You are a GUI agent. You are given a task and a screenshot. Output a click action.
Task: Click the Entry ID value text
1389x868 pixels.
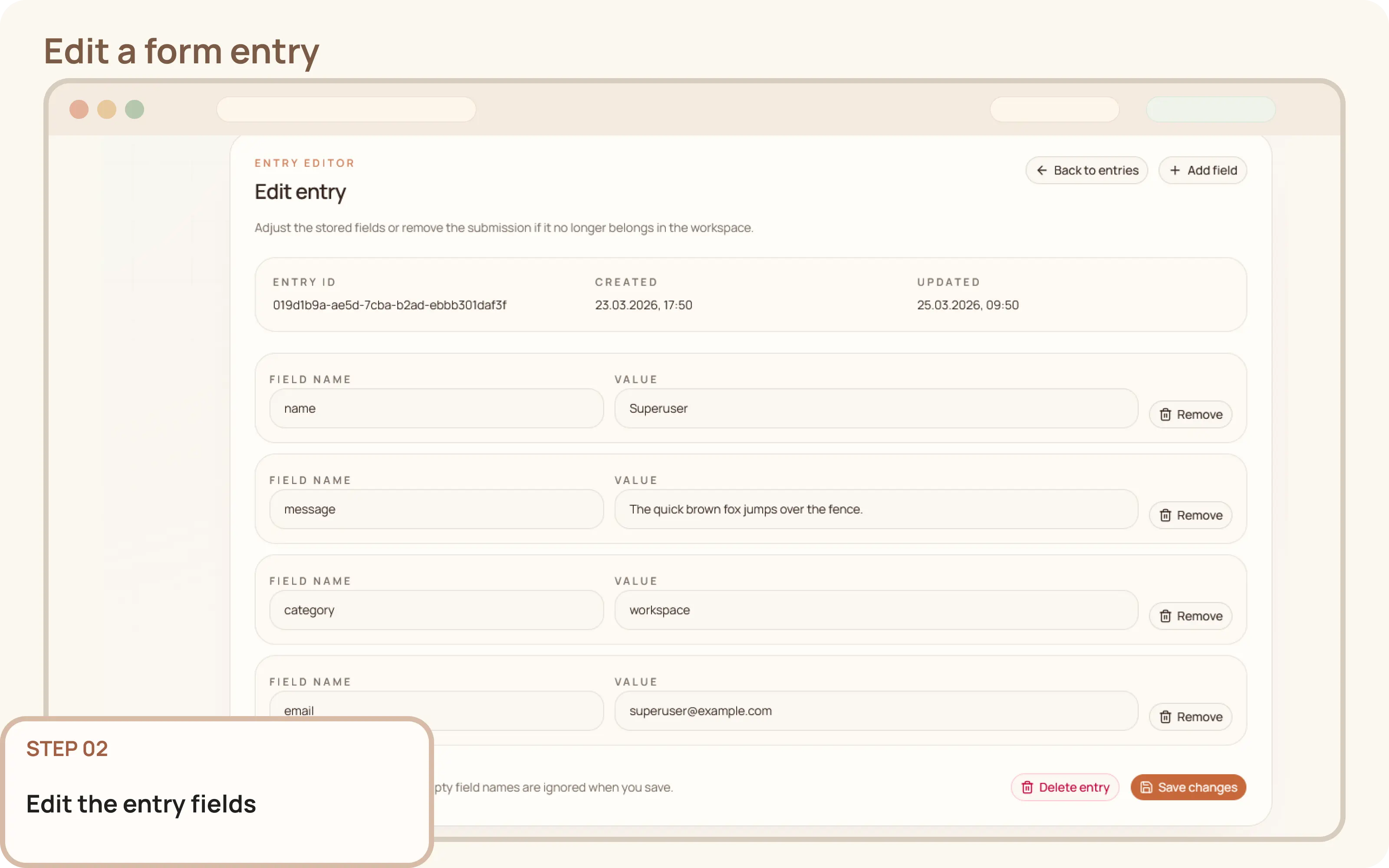point(390,305)
